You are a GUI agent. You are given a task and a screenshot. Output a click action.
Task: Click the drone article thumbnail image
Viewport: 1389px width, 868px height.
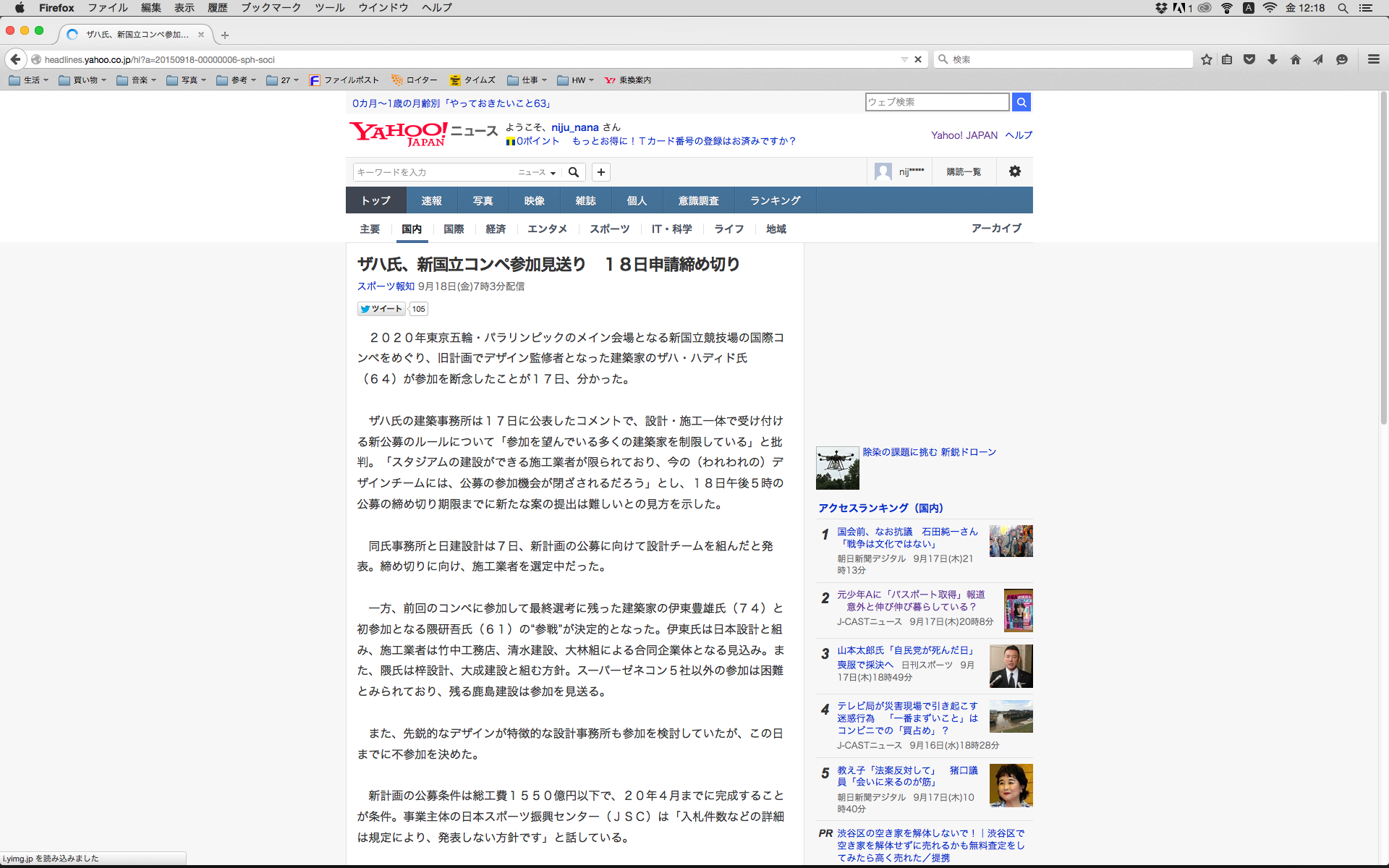click(837, 468)
